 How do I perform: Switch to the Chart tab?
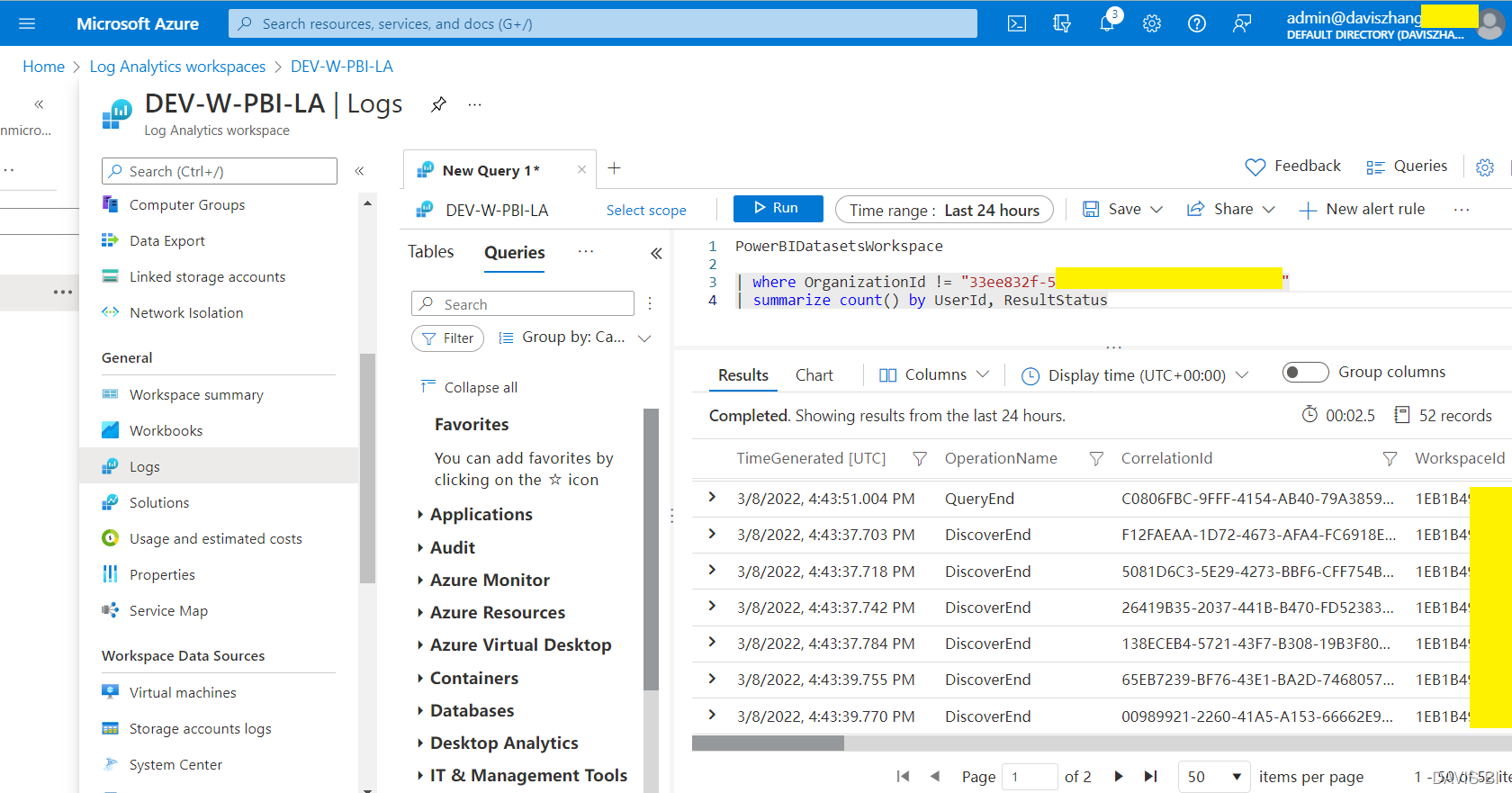(x=814, y=375)
